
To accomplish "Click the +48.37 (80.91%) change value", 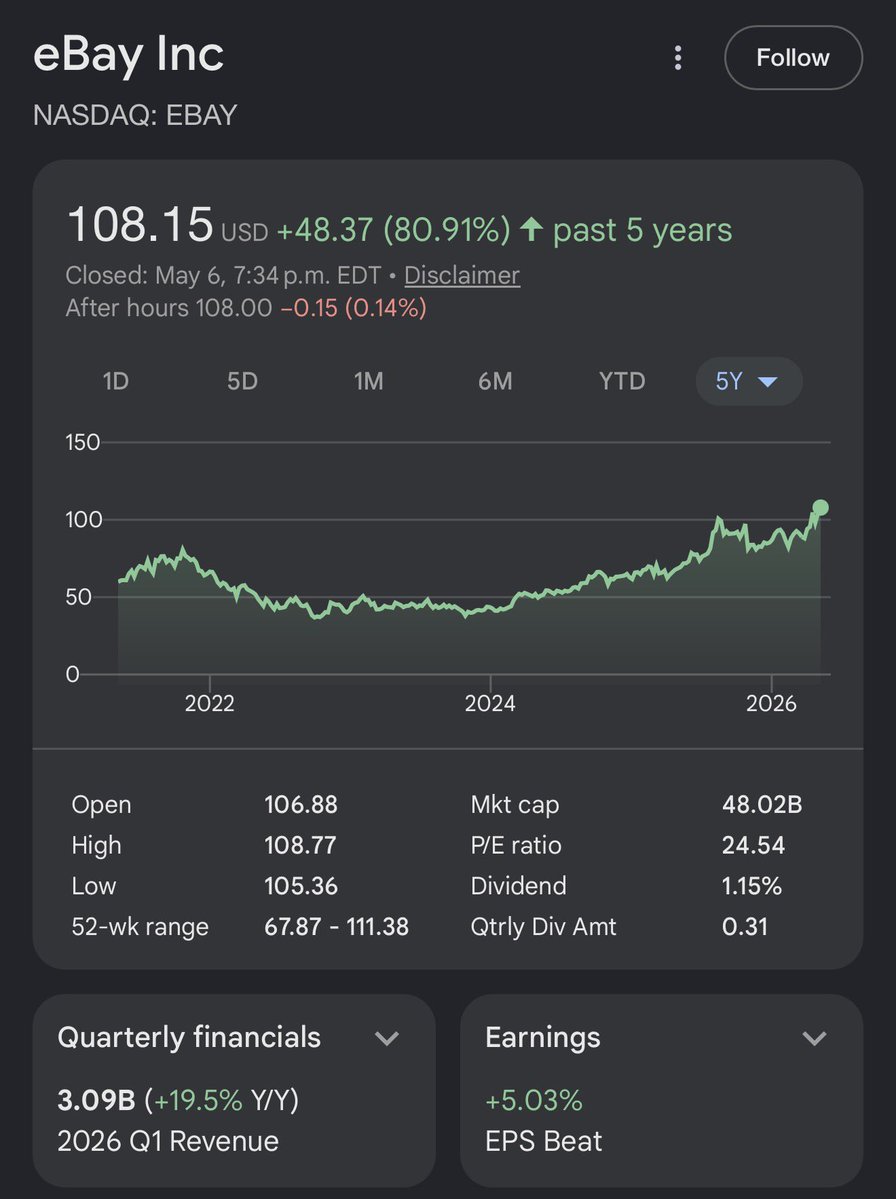I will coord(393,229).
